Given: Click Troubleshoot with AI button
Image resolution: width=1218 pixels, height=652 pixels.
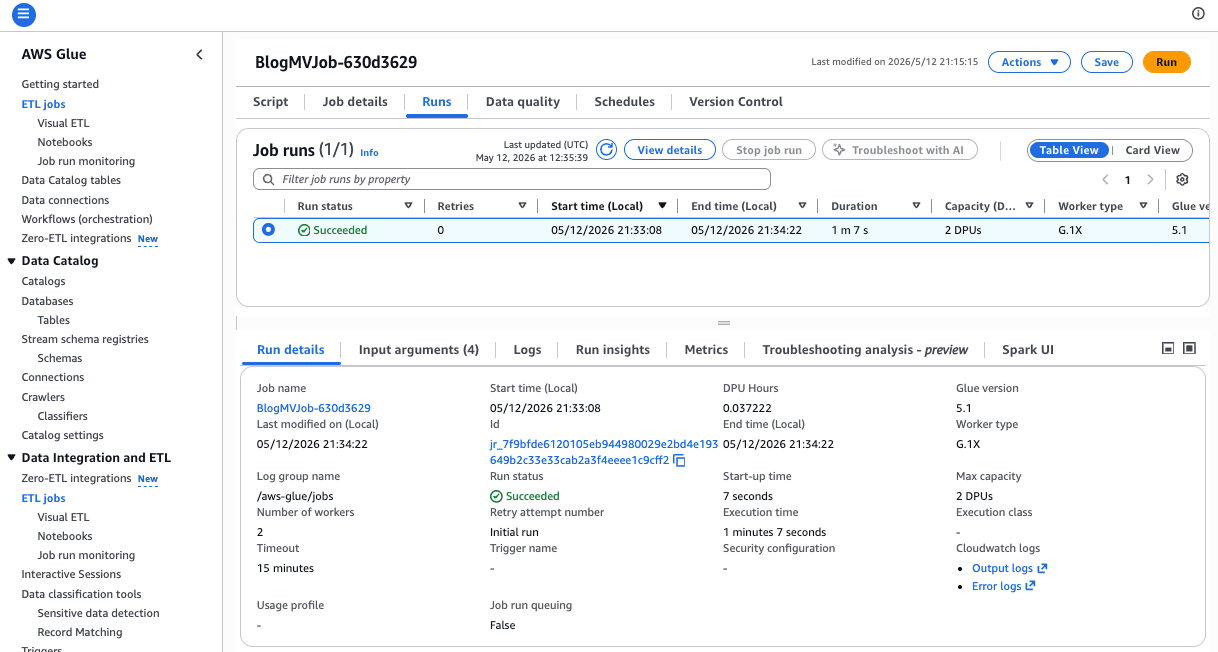Looking at the screenshot, I should coord(899,150).
